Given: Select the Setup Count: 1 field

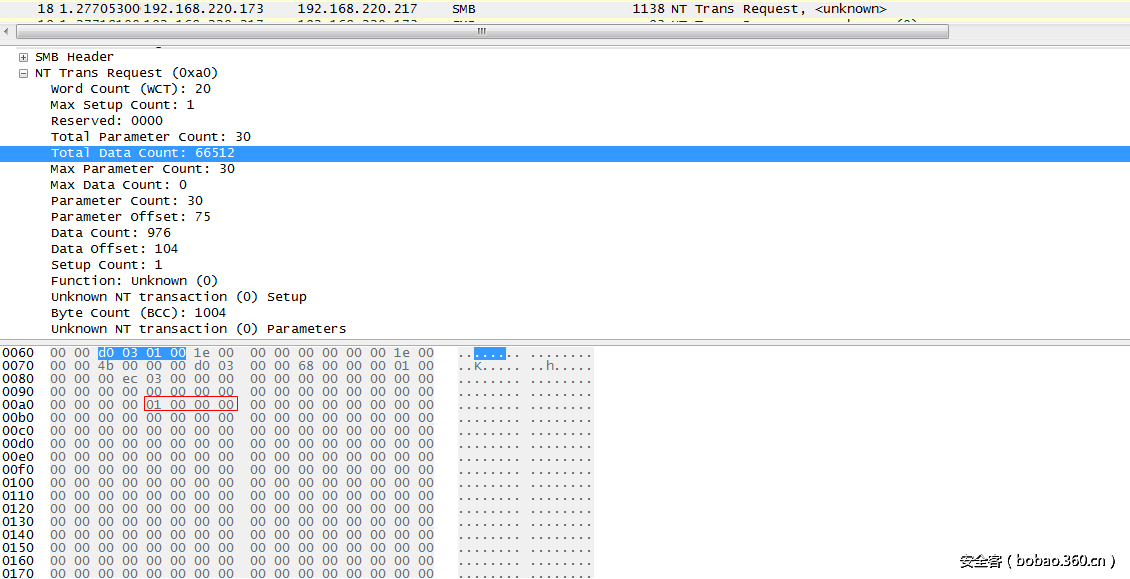Looking at the screenshot, I should 104,264.
